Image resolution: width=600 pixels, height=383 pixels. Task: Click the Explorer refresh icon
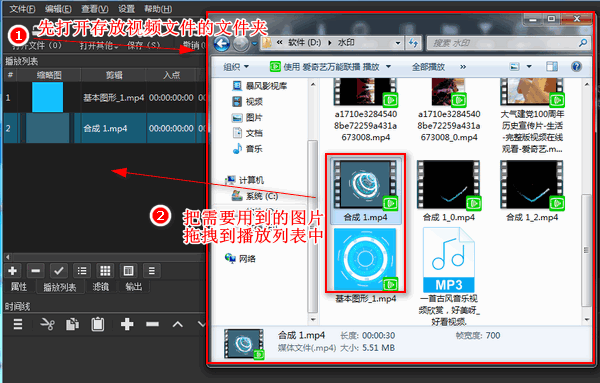[x=413, y=43]
